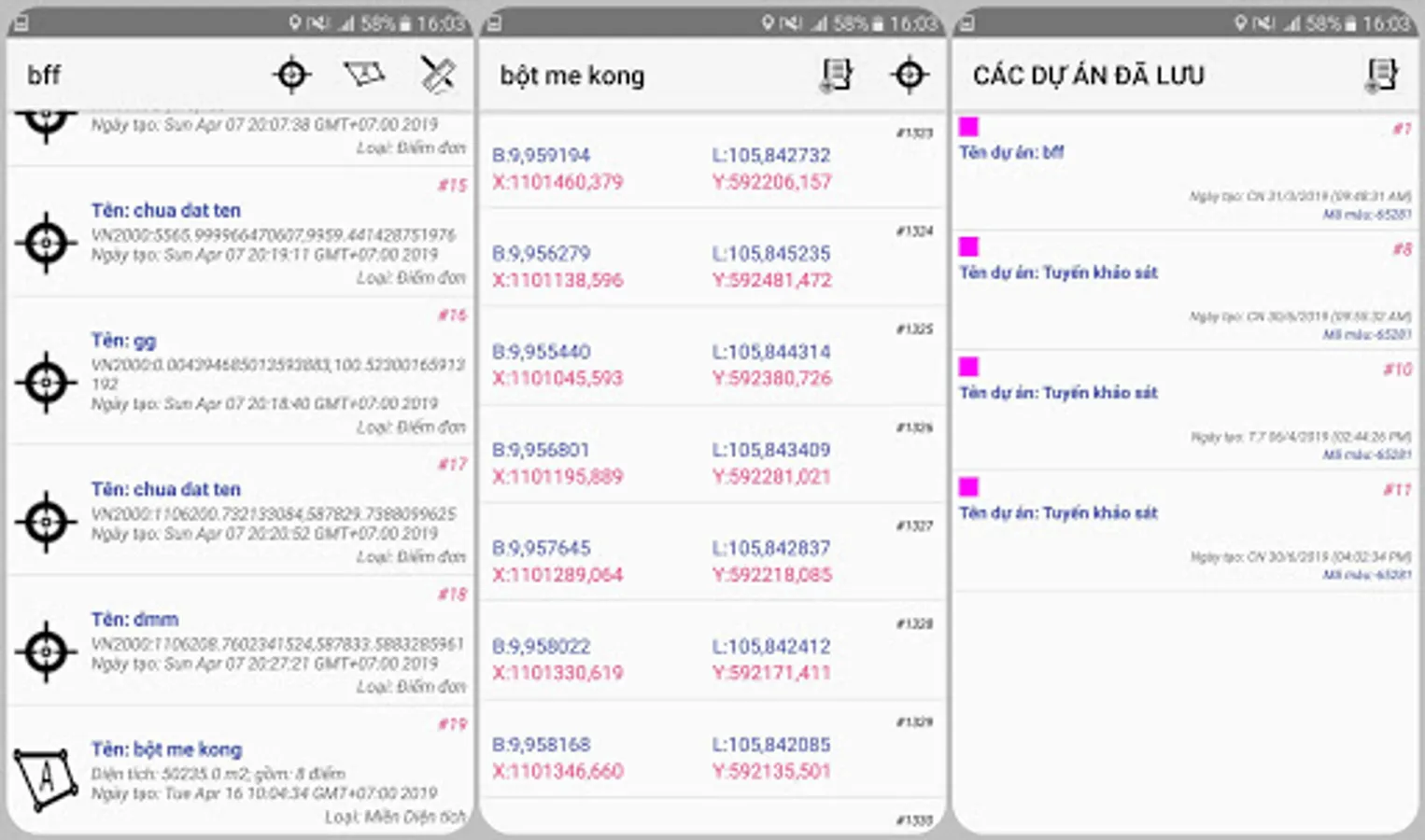Tap crosshair icon of point gg
This screenshot has height=840, width=1425.
click(46, 382)
